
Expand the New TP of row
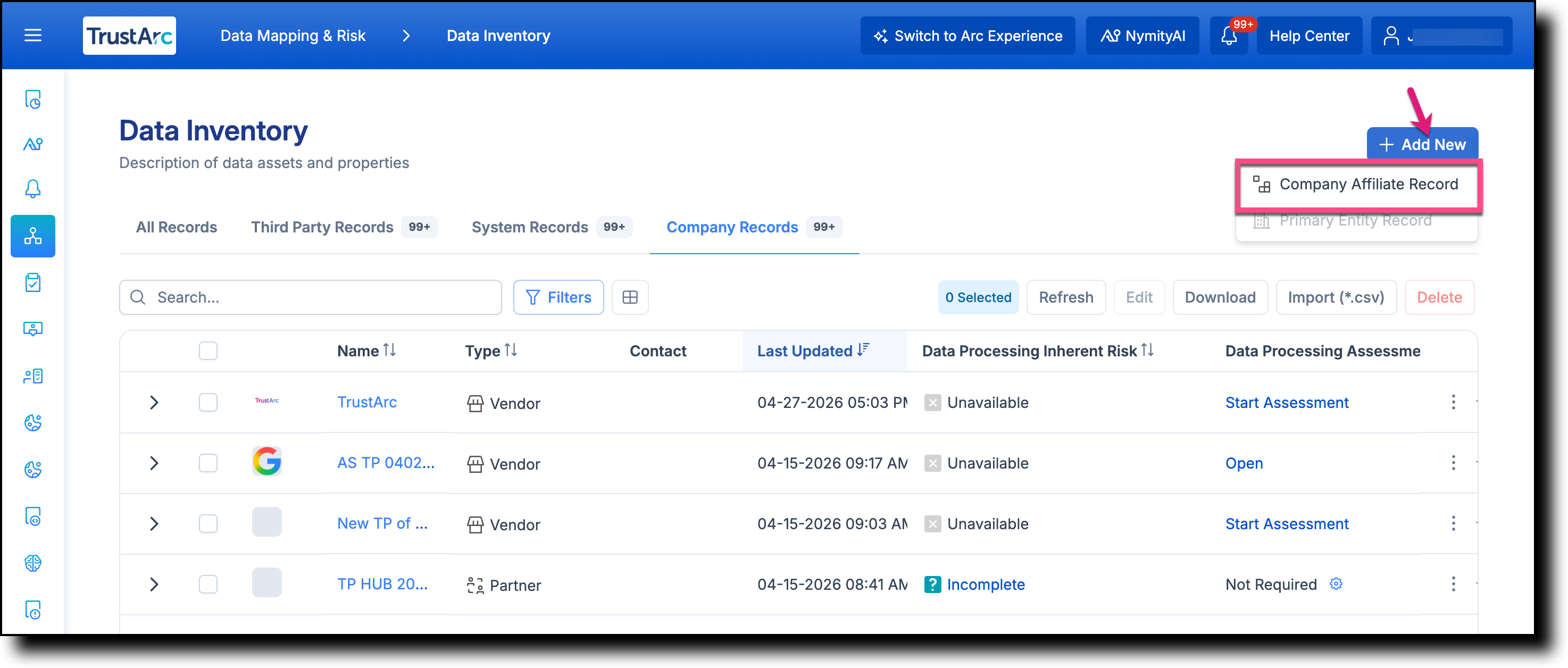point(154,524)
